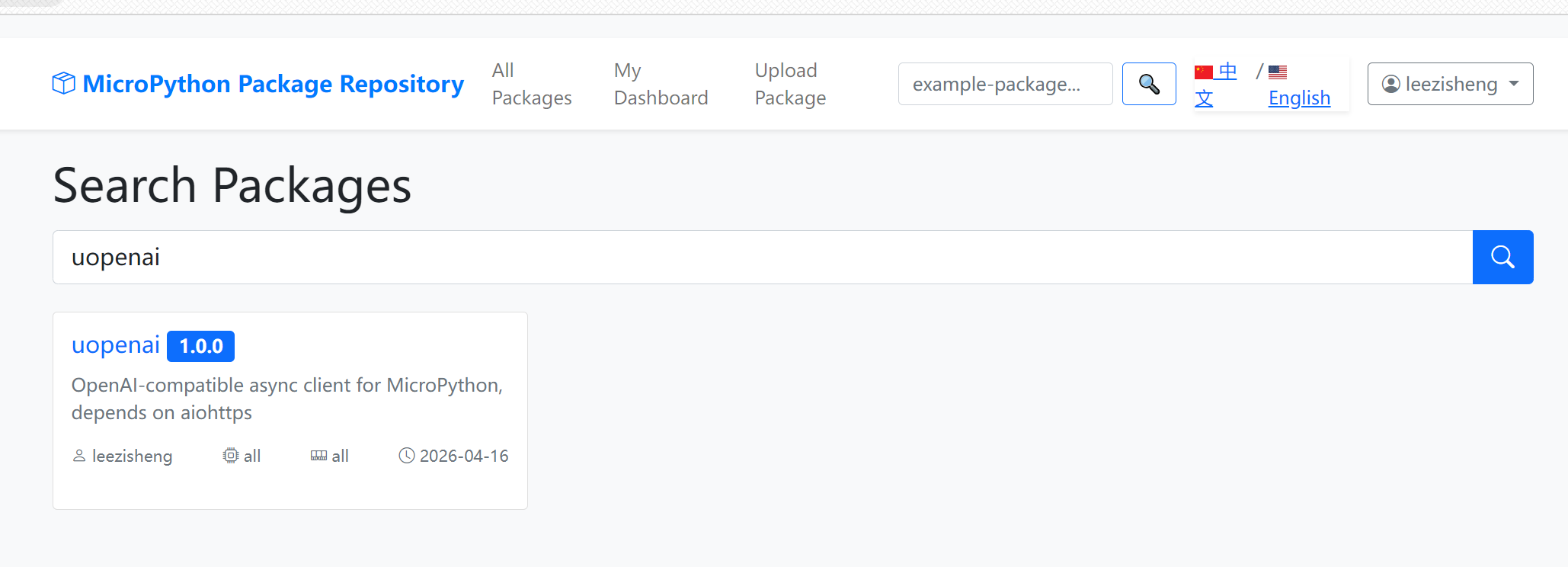The height and width of the screenshot is (567, 1568).
Task: Focus the main search field containing uopenai
Action: tap(763, 257)
